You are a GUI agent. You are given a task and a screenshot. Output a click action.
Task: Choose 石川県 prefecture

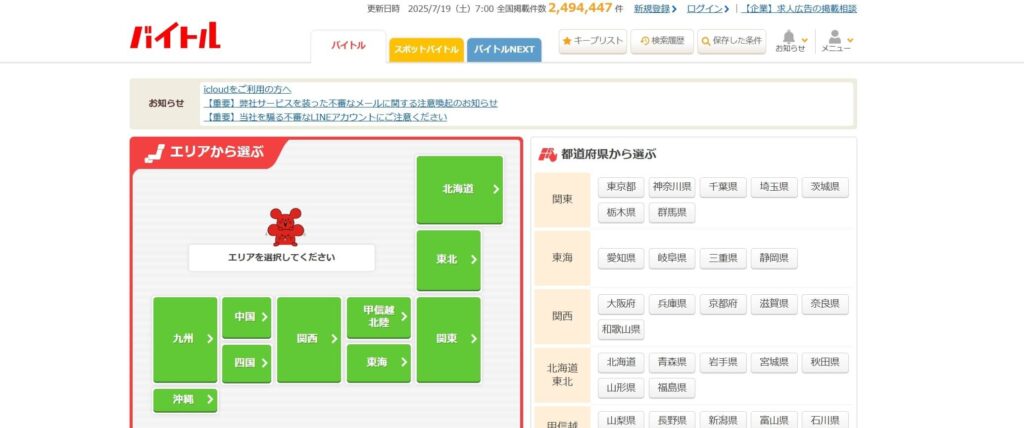pyautogui.click(x=825, y=420)
